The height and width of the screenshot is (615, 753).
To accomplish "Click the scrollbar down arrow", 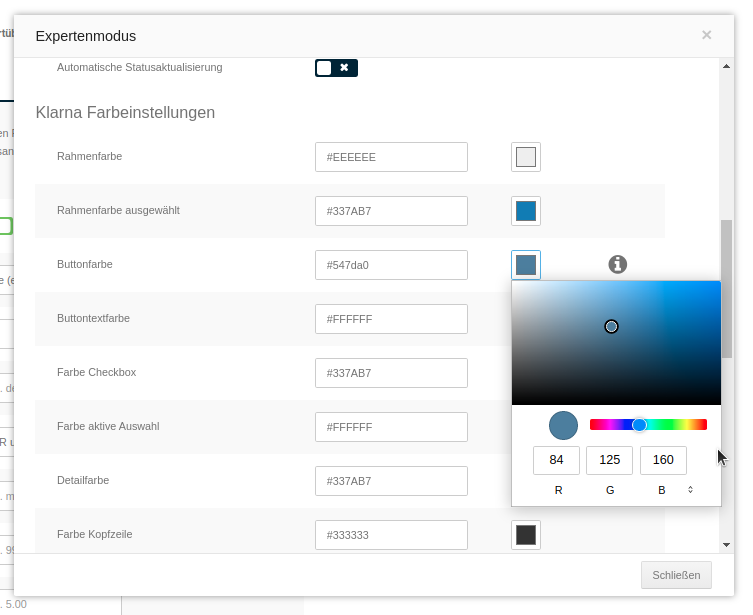I will click(726, 545).
